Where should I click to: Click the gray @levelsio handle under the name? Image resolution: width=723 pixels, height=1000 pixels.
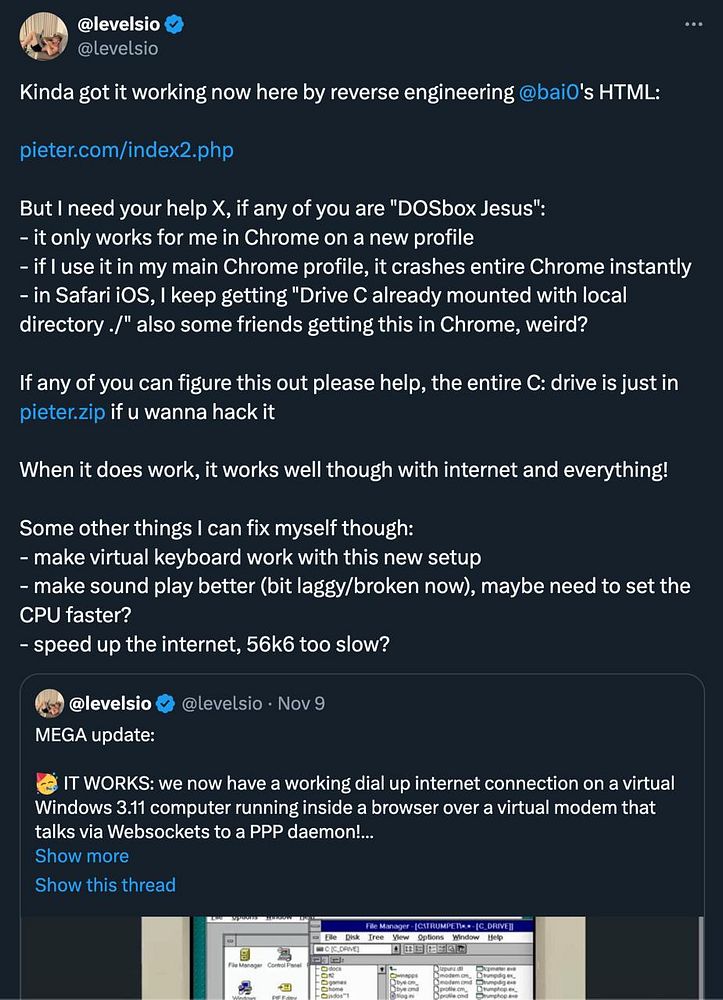pyautogui.click(x=117, y=47)
